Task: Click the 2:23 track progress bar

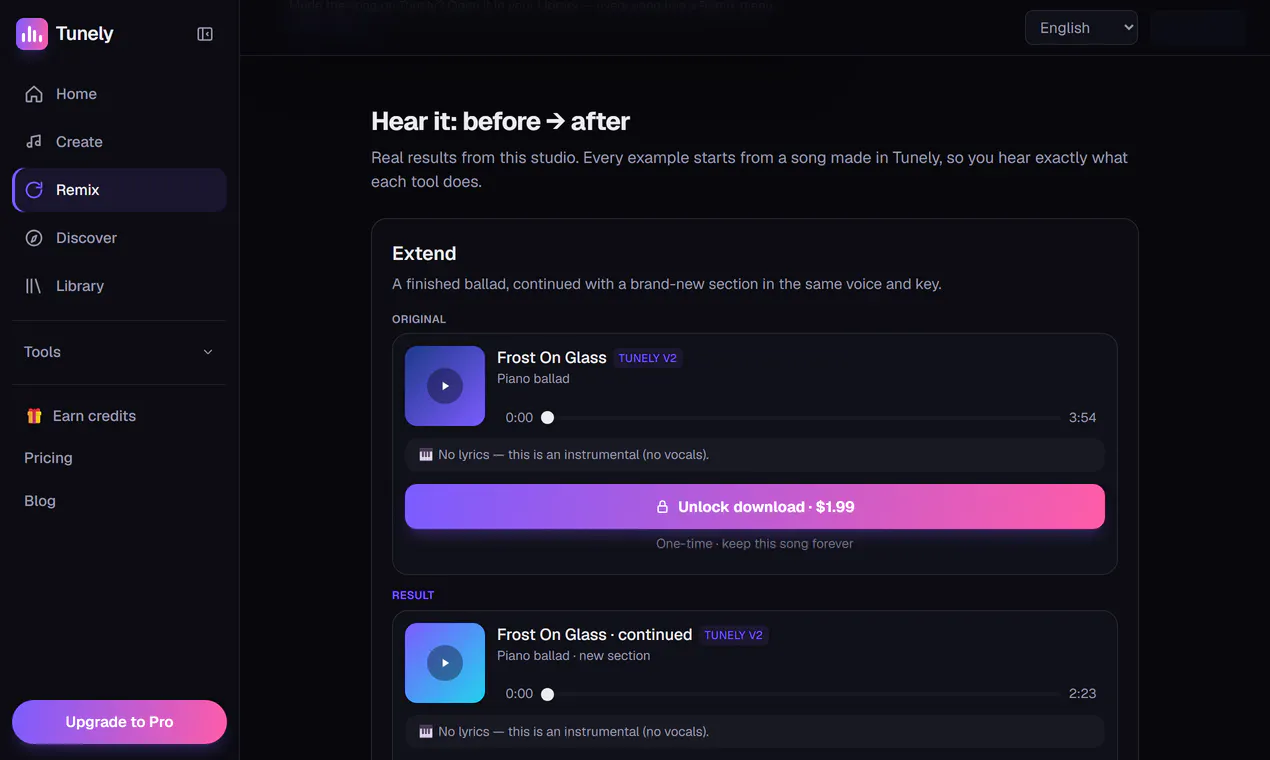Action: coord(800,694)
